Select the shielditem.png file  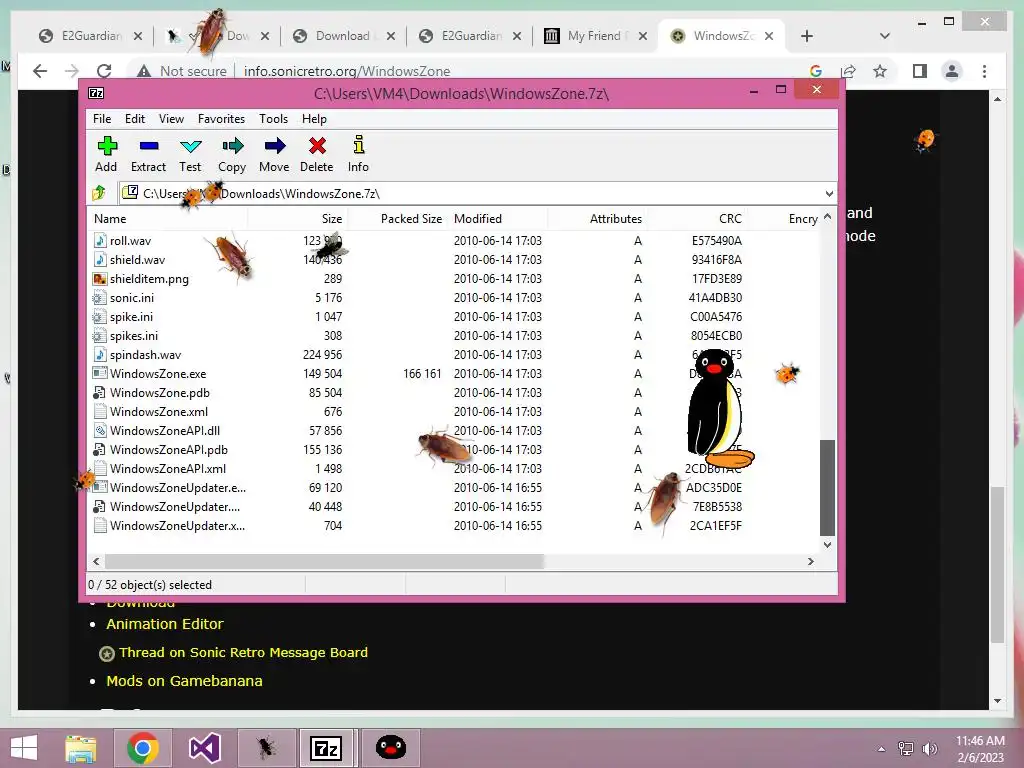tap(149, 279)
